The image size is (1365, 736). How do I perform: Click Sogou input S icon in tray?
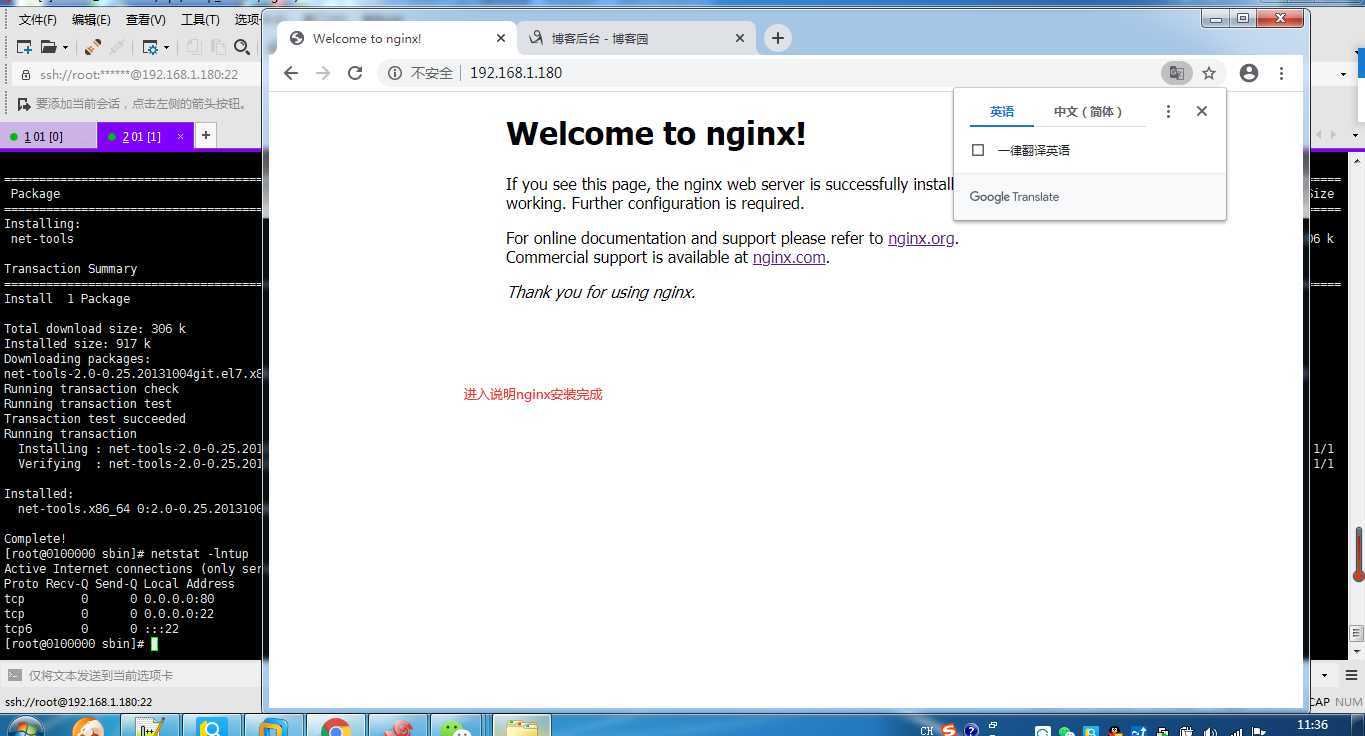click(x=949, y=731)
